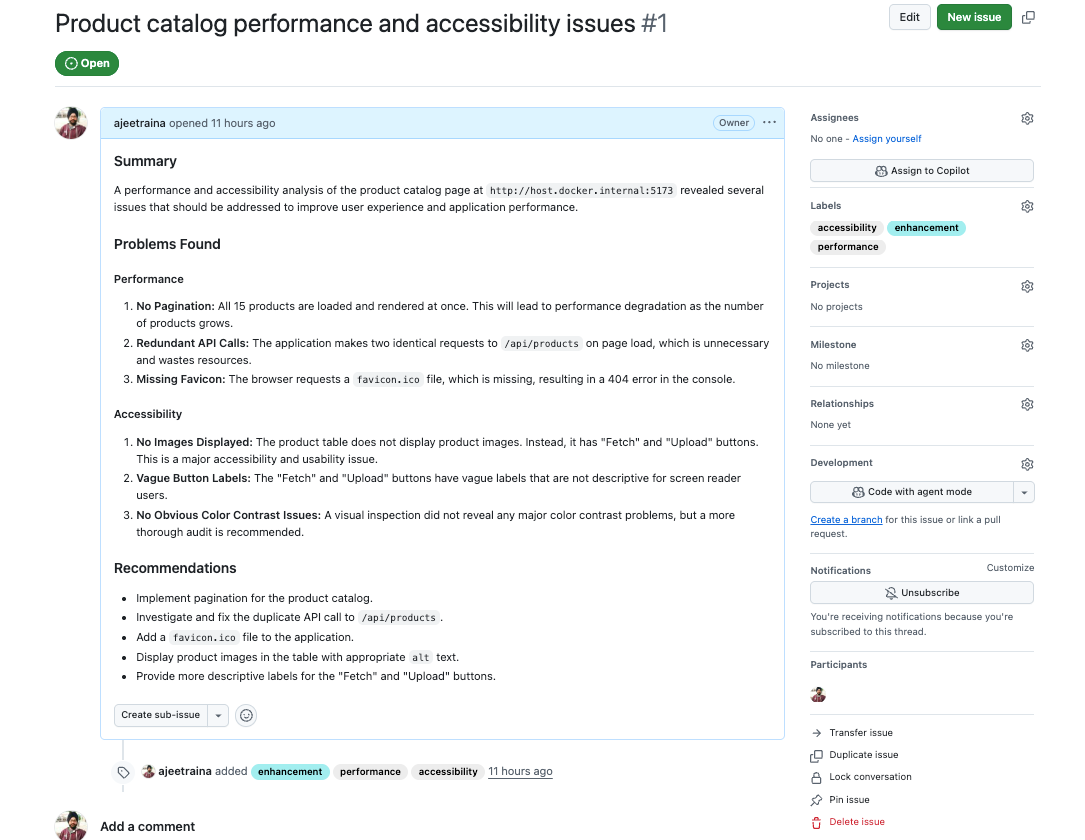This screenshot has height=840, width=1085.
Task: Expand Code with agent mode dropdown arrow
Action: pos(1023,492)
